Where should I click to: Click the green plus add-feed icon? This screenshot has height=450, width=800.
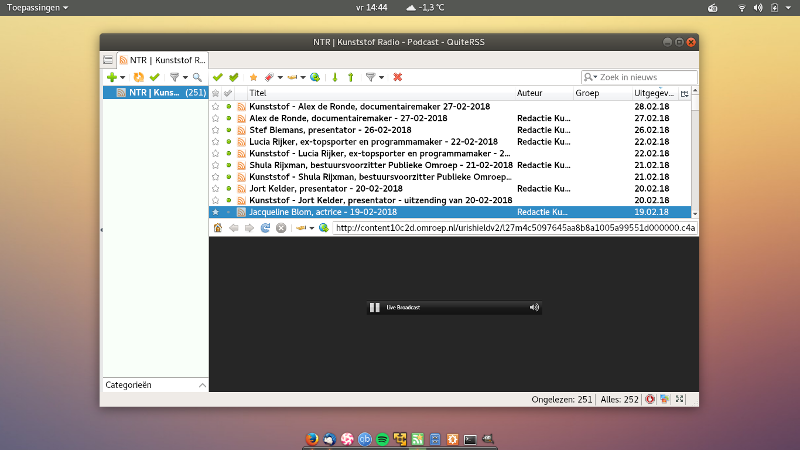click(111, 78)
